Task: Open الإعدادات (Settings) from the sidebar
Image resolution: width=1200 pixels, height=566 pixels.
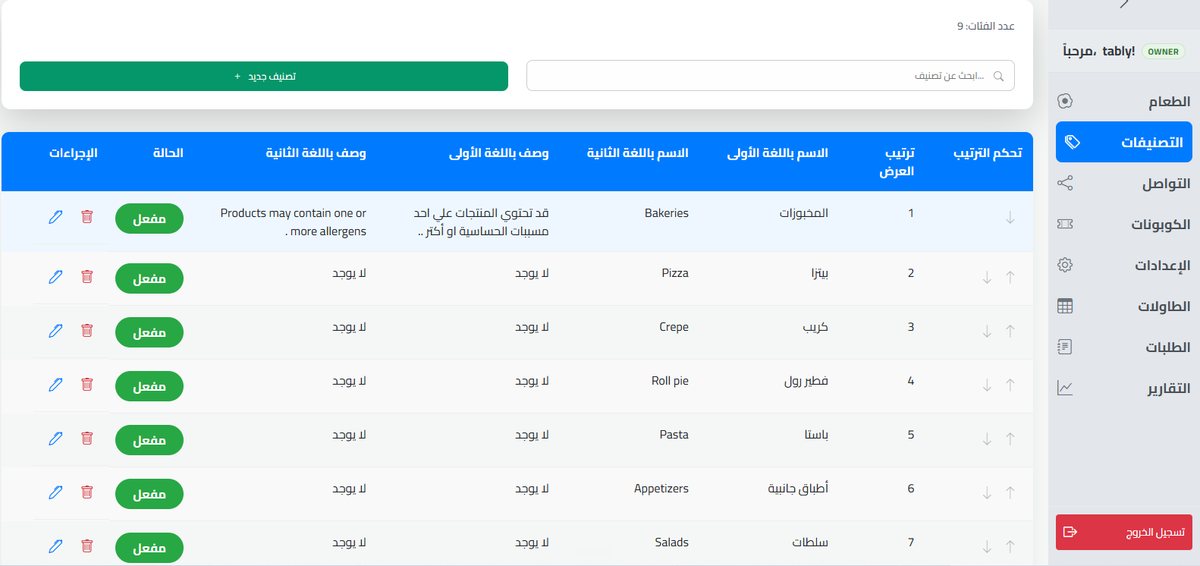Action: (1123, 265)
